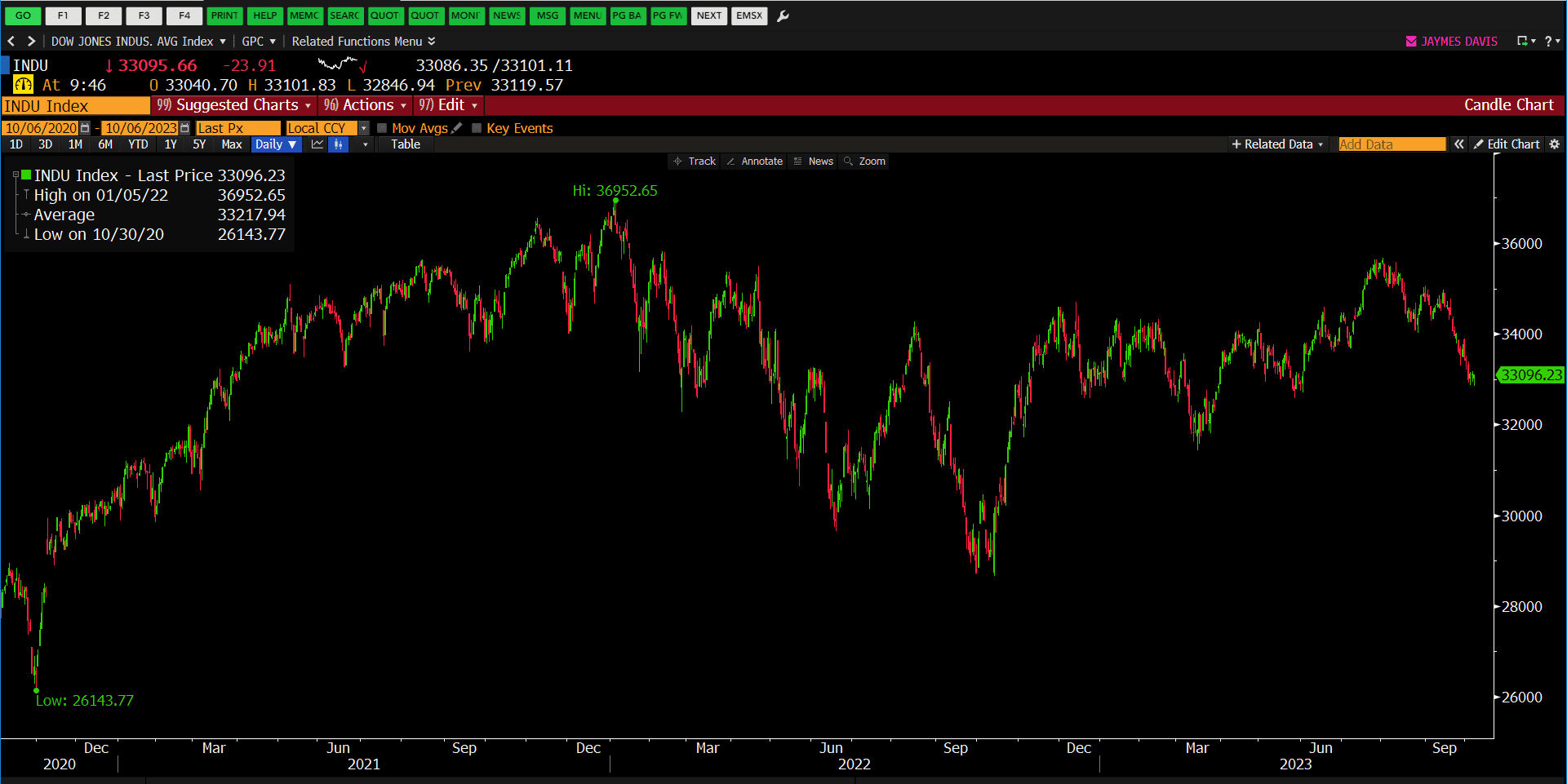Select the candle chart style icon
1567x784 pixels.
click(x=338, y=144)
